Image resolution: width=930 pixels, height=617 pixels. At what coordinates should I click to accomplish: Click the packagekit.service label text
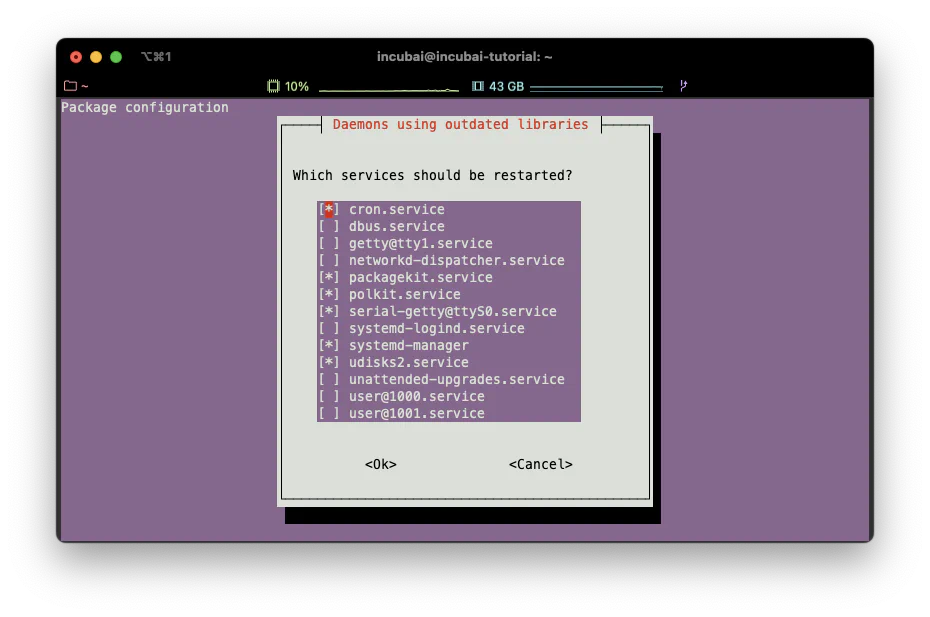[x=421, y=278]
